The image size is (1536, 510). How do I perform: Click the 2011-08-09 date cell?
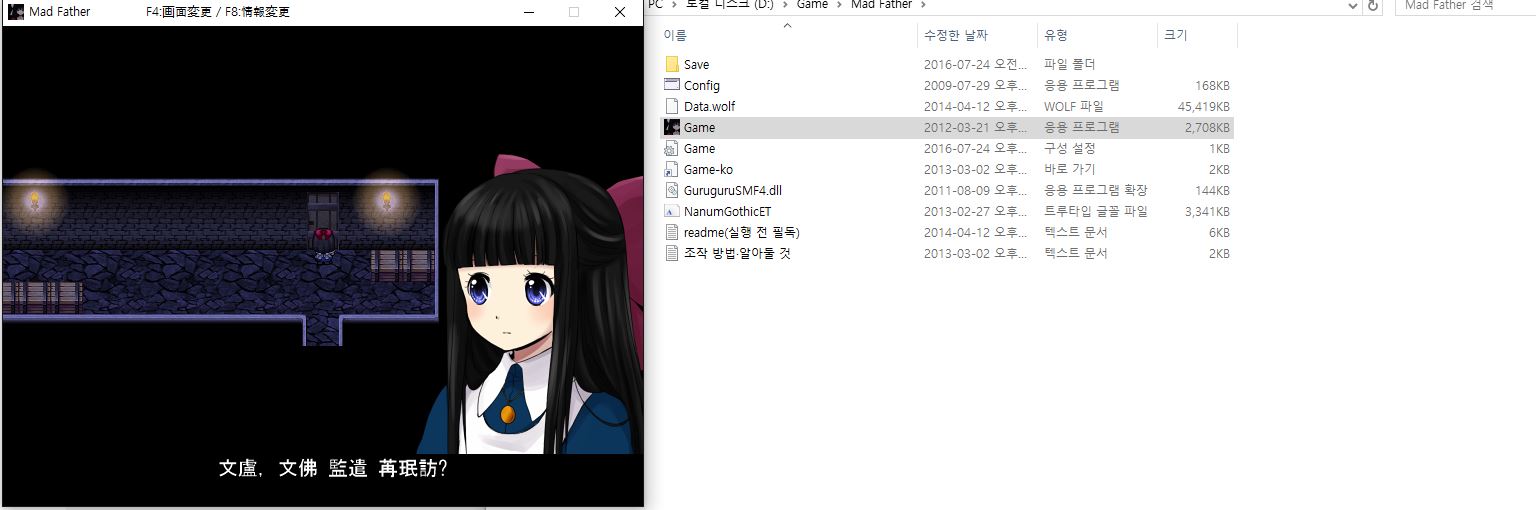pyautogui.click(x=975, y=190)
